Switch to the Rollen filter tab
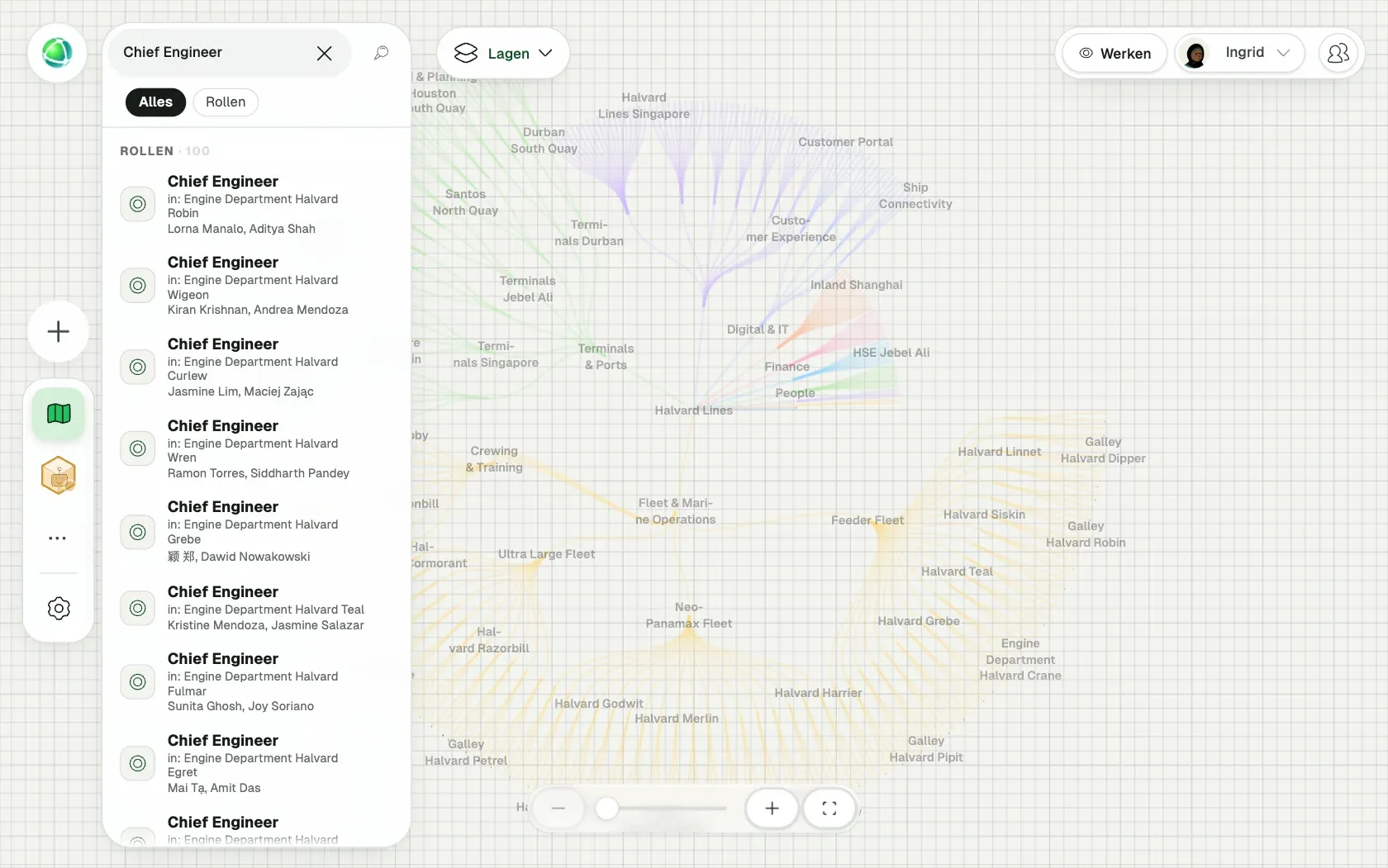This screenshot has height=868, width=1388. coord(226,102)
